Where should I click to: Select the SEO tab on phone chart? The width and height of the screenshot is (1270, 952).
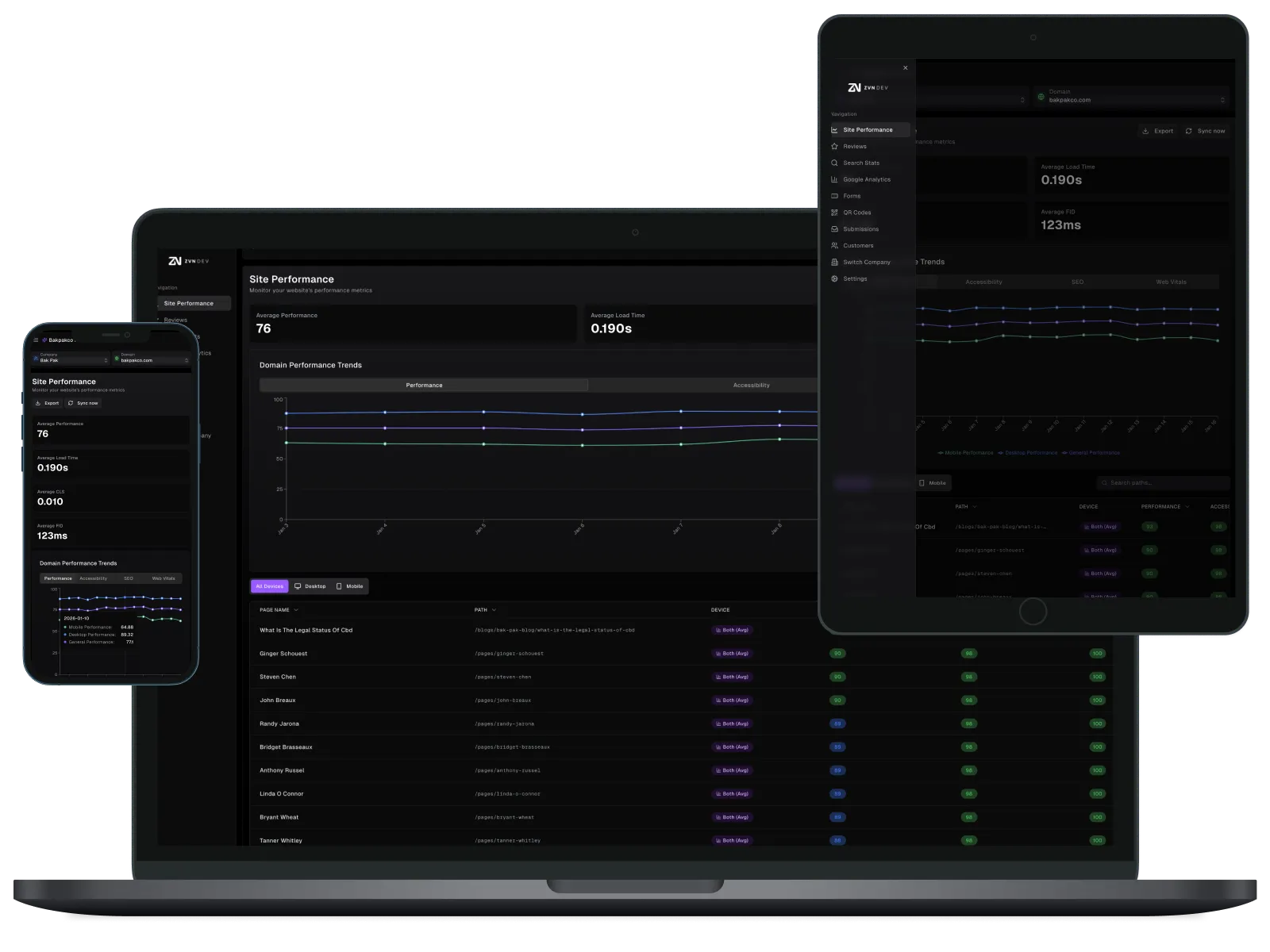[129, 578]
